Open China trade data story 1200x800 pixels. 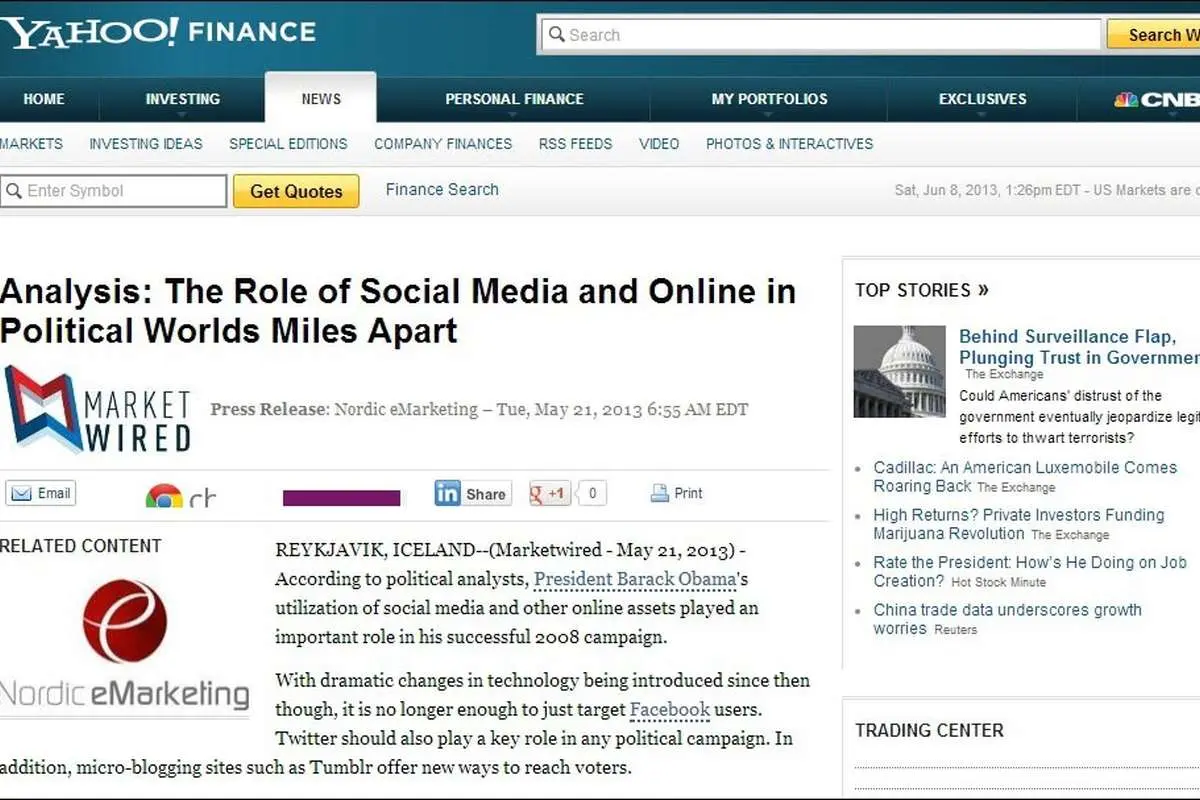pyautogui.click(x=1007, y=619)
